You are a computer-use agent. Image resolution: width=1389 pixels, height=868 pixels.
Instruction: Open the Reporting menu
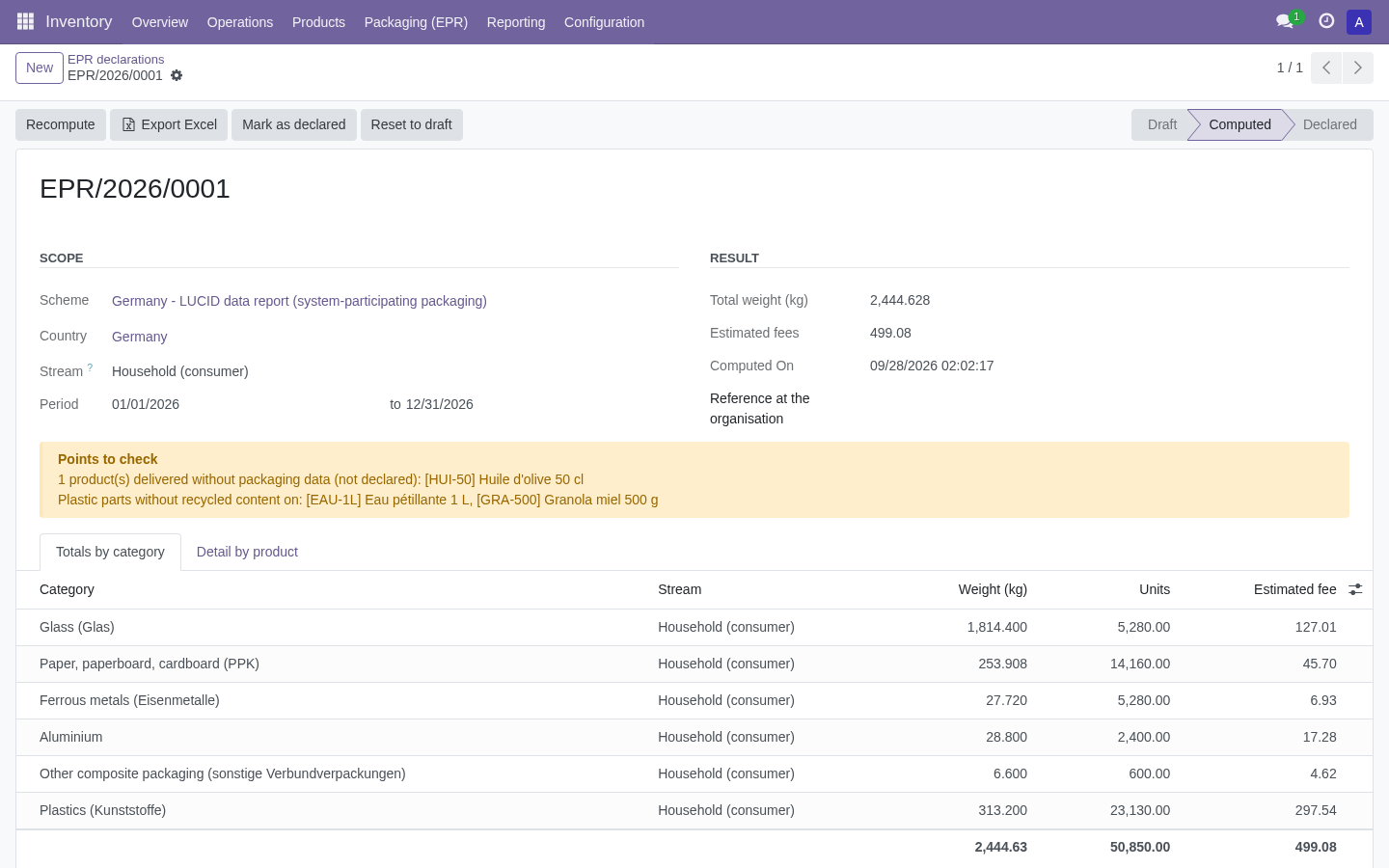(x=516, y=22)
